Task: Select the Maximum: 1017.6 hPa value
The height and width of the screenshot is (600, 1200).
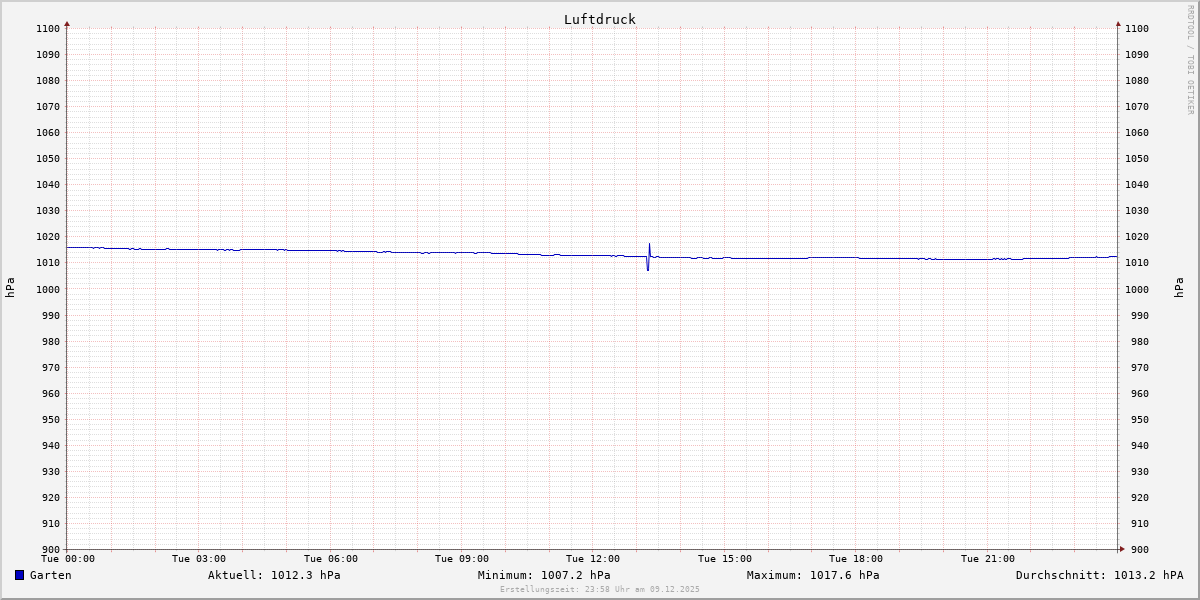Action: 813,575
